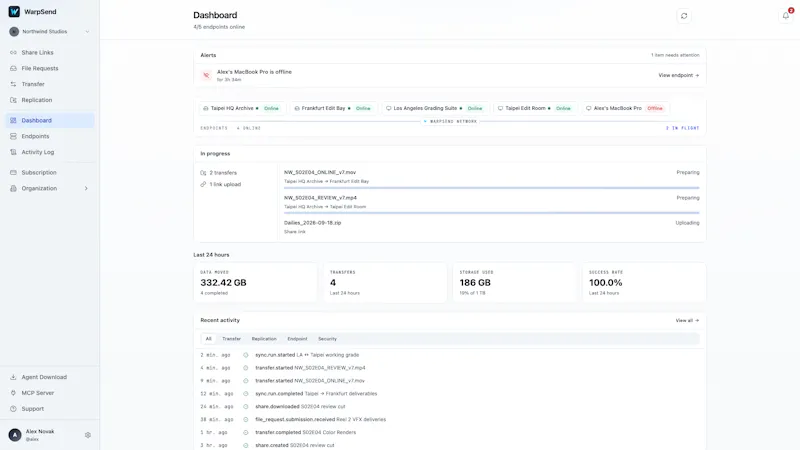The image size is (800, 450).
Task: Click the Subscription card icon
Action: [13, 172]
